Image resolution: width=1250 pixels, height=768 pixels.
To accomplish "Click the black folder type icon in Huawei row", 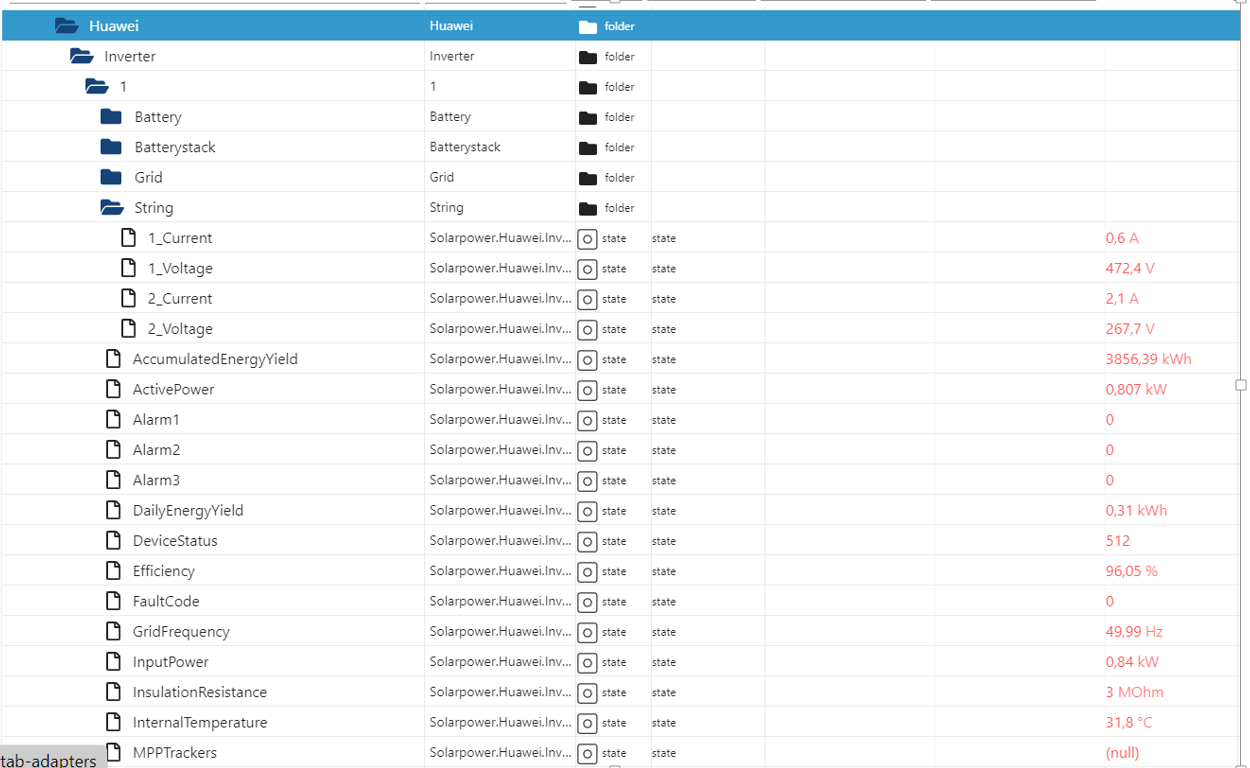I will (x=588, y=27).
